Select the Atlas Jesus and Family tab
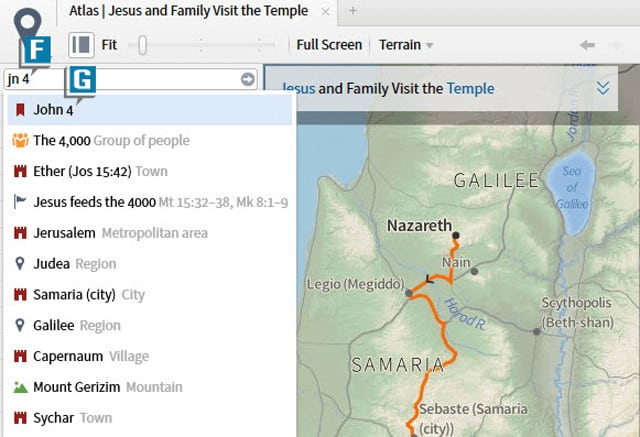Viewport: 640px width, 437px height. coord(190,12)
